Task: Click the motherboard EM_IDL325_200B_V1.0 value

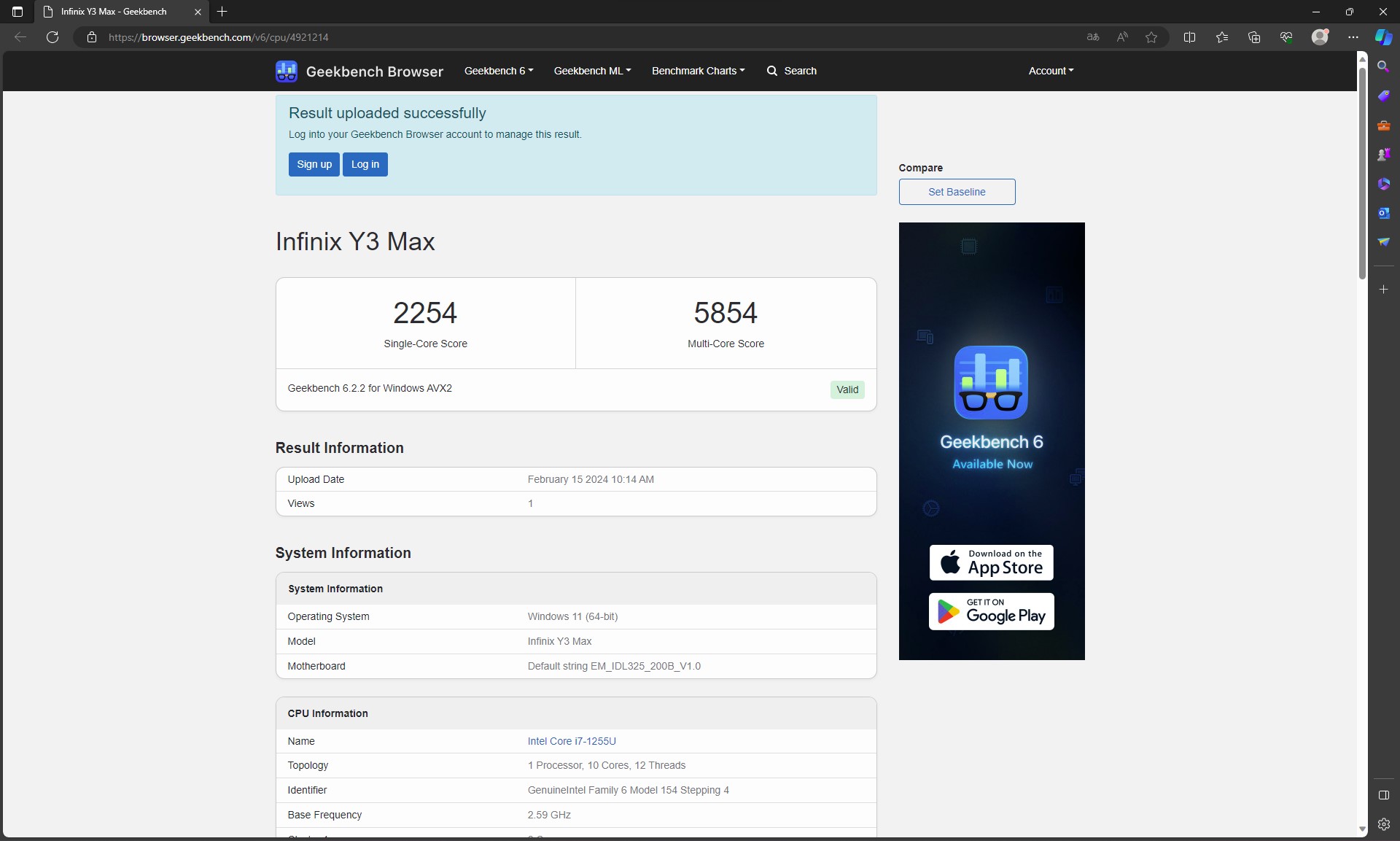Action: (614, 666)
